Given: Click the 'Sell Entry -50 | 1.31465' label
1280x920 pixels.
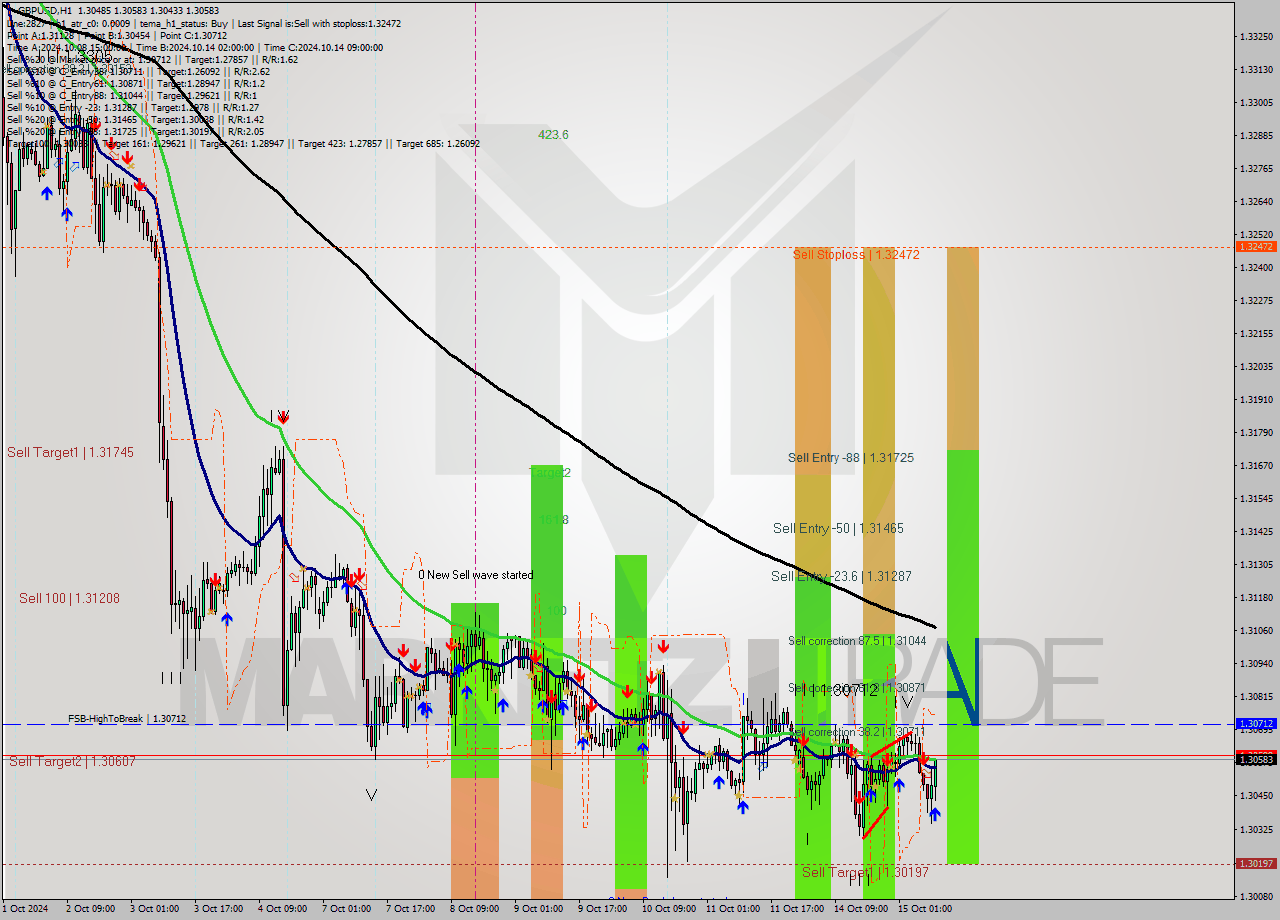Looking at the screenshot, I should point(838,528).
